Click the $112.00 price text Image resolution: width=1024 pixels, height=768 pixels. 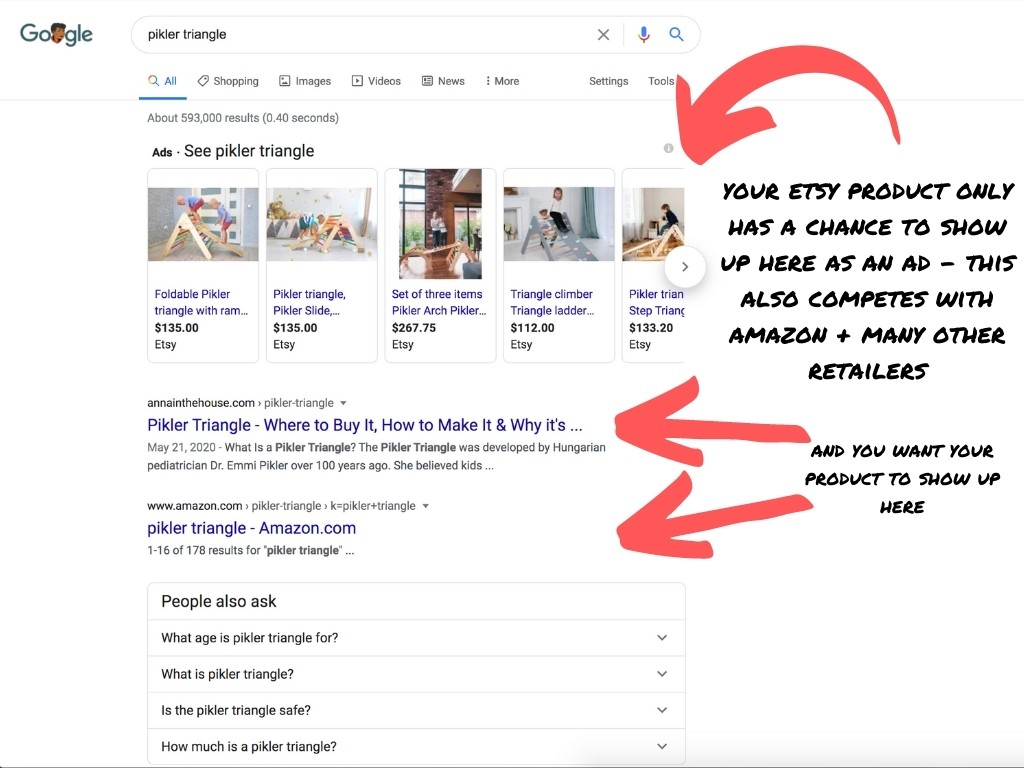tap(532, 328)
